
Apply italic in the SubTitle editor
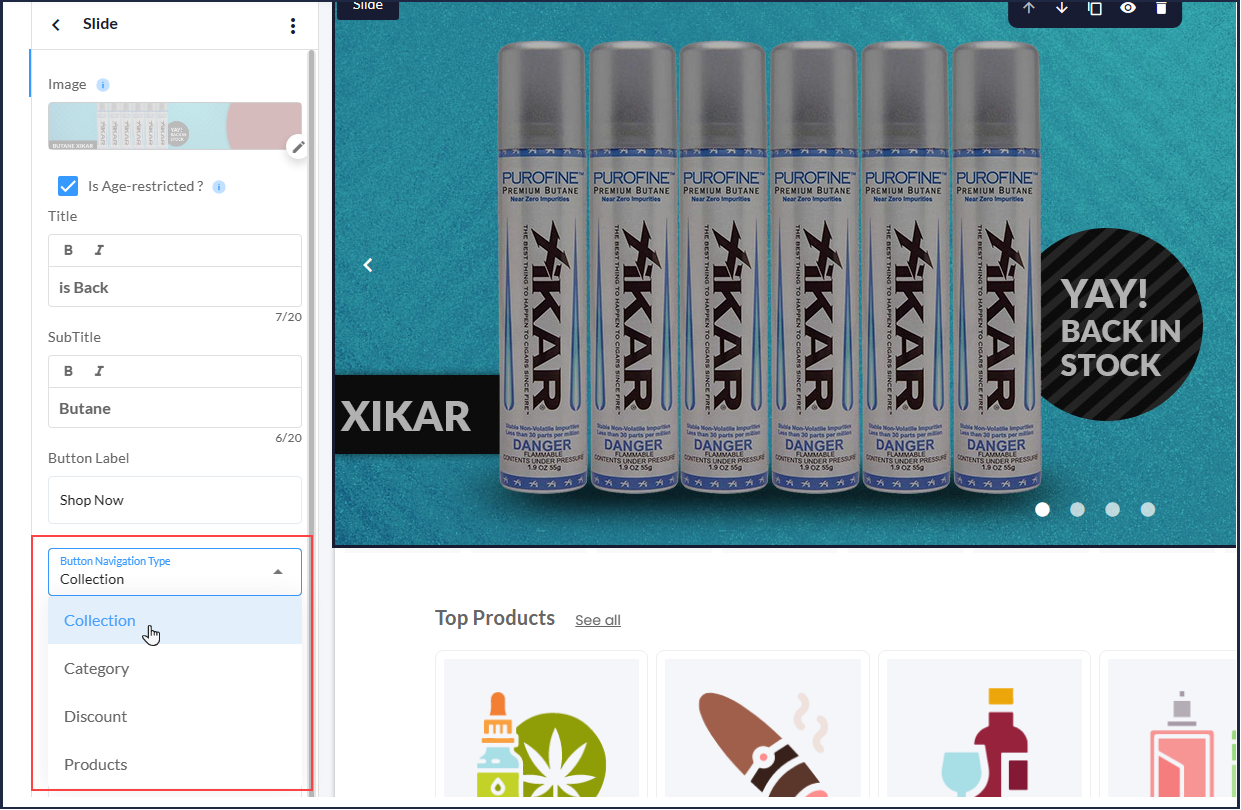coord(99,371)
